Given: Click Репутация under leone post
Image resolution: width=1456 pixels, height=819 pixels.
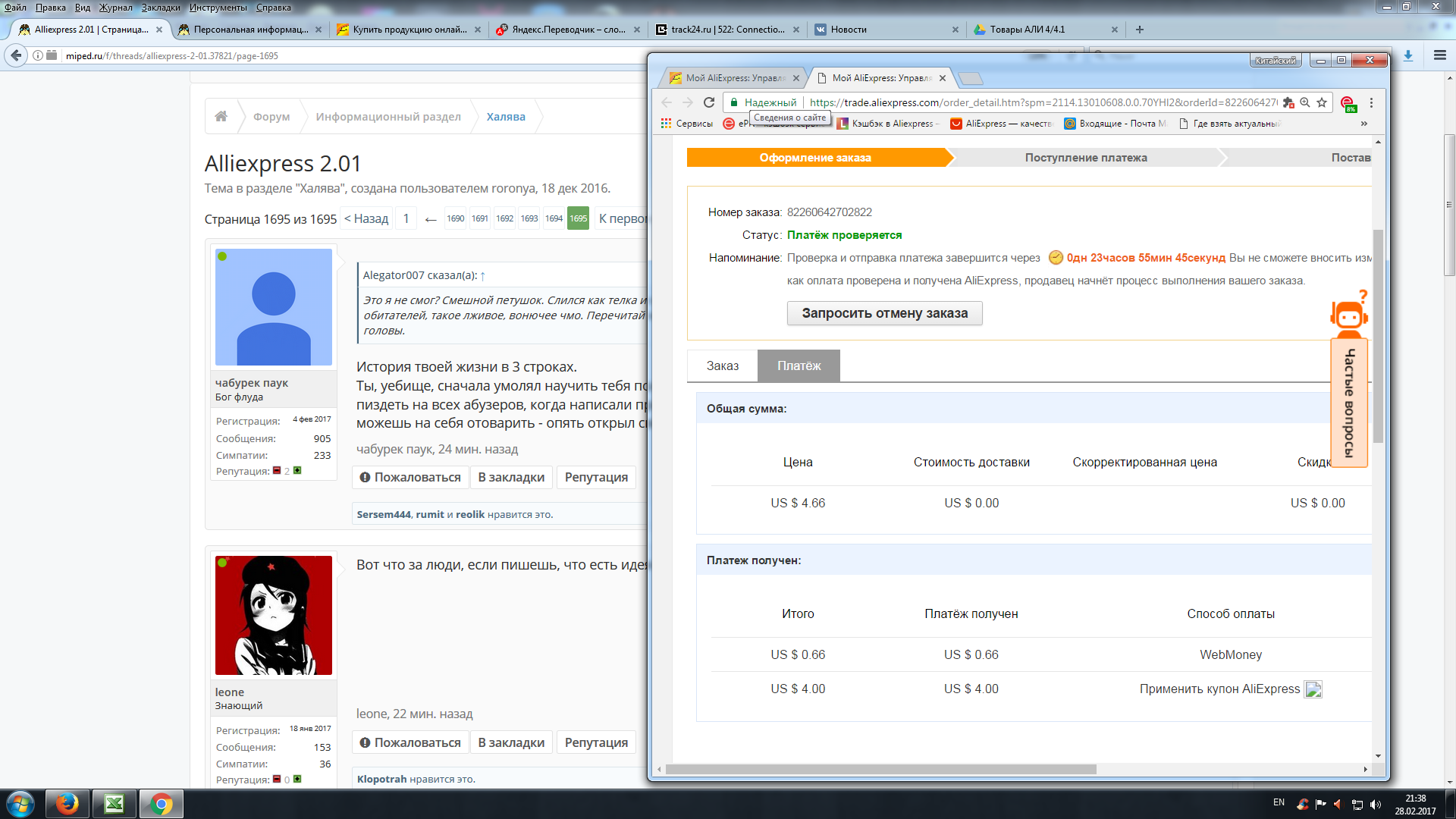Looking at the screenshot, I should coord(596,742).
